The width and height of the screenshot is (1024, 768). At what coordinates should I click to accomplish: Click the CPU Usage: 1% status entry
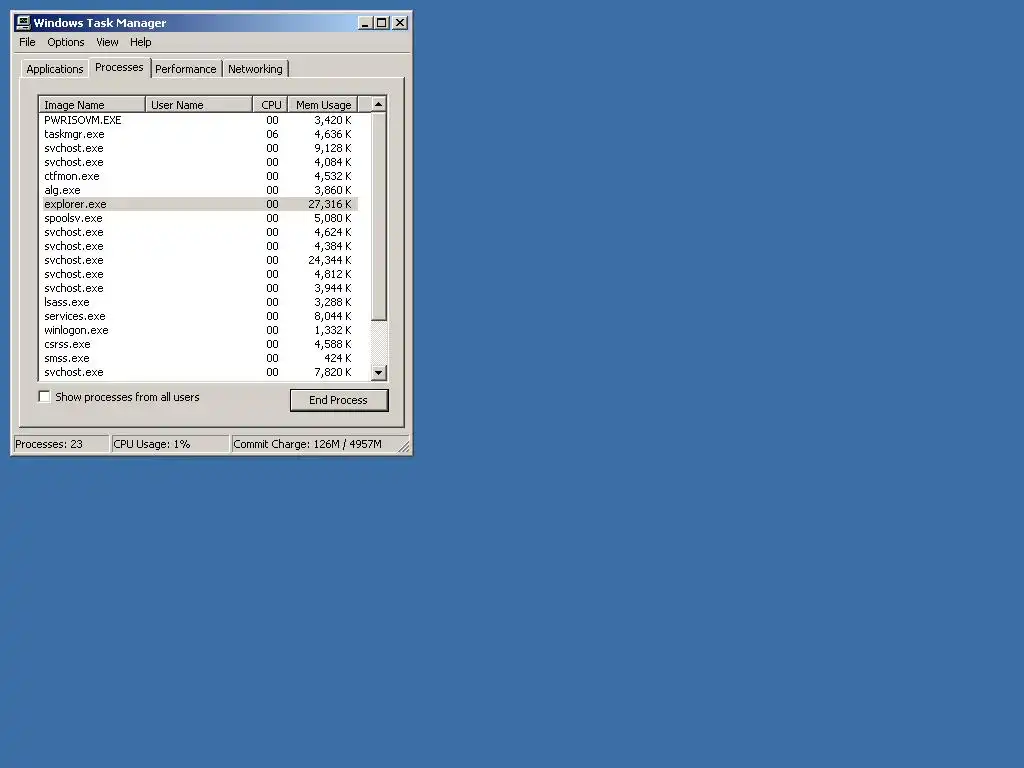pyautogui.click(x=170, y=444)
